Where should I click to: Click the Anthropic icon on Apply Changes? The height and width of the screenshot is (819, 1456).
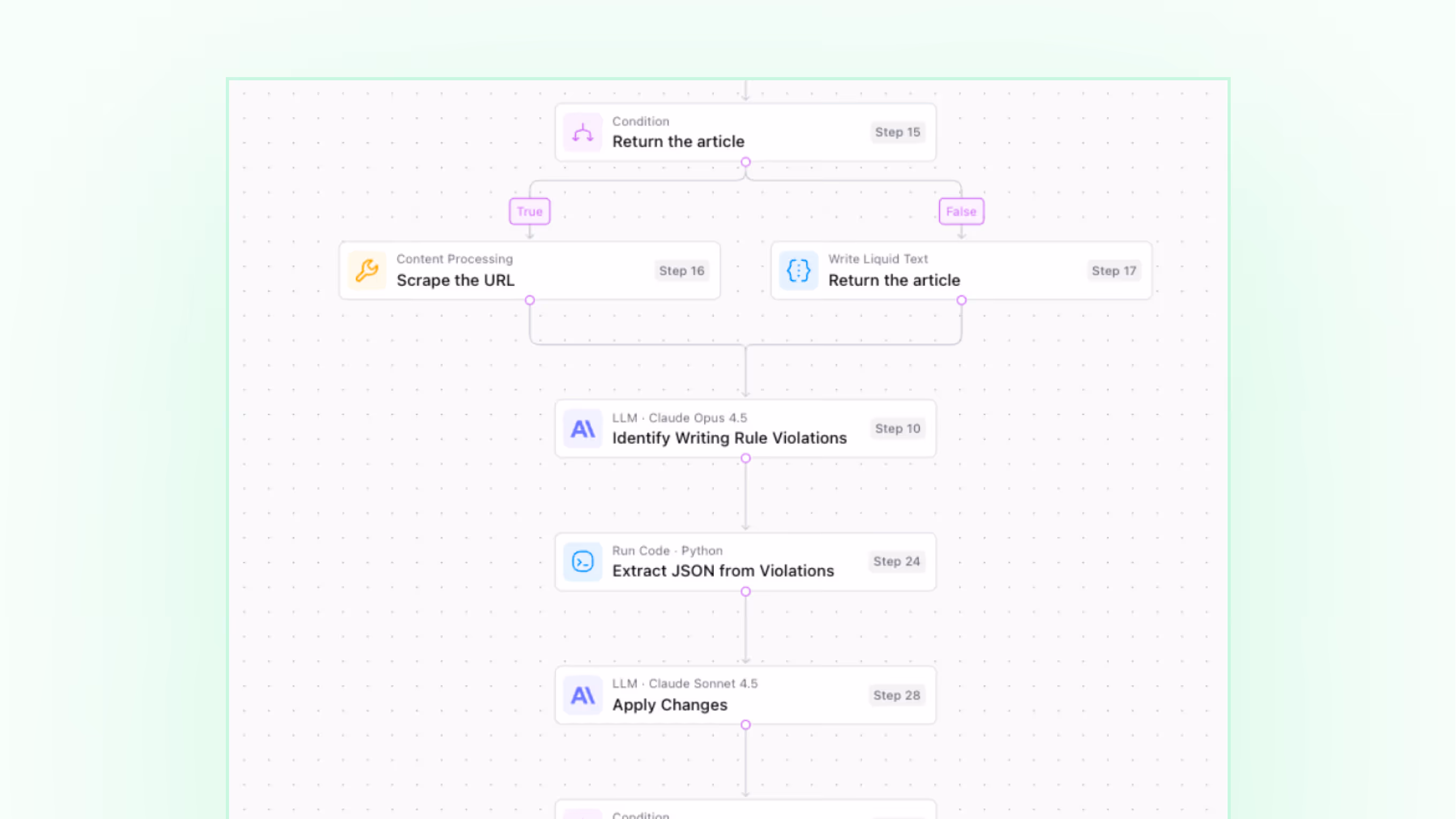(x=582, y=695)
